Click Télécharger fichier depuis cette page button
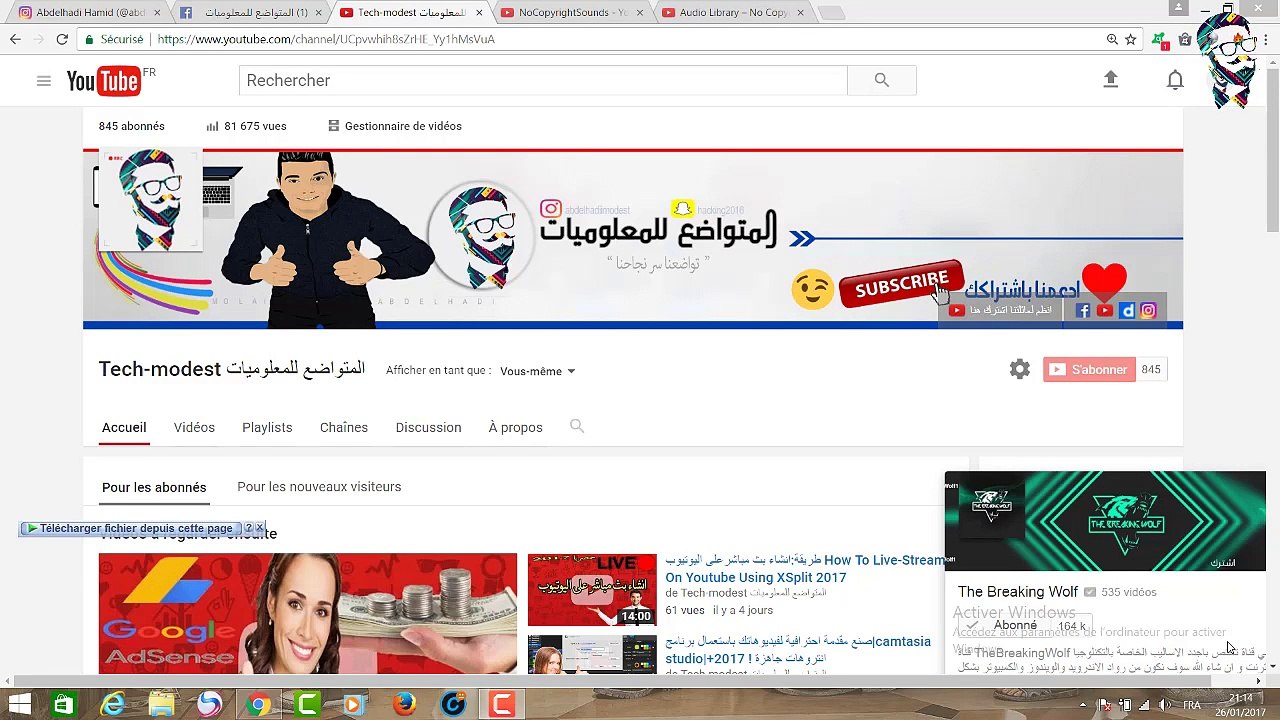The height and width of the screenshot is (720, 1280). [x=131, y=528]
